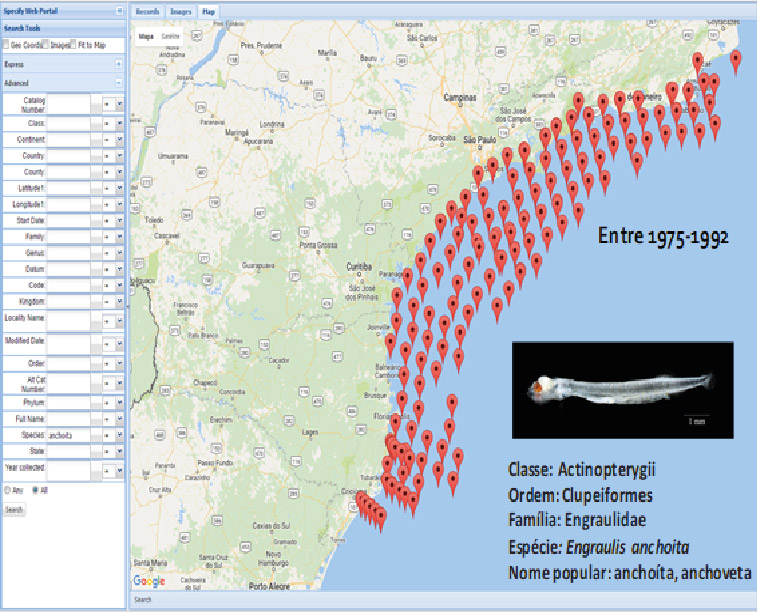Click the Latitude1 input field
The image size is (759, 612).
click(x=69, y=188)
